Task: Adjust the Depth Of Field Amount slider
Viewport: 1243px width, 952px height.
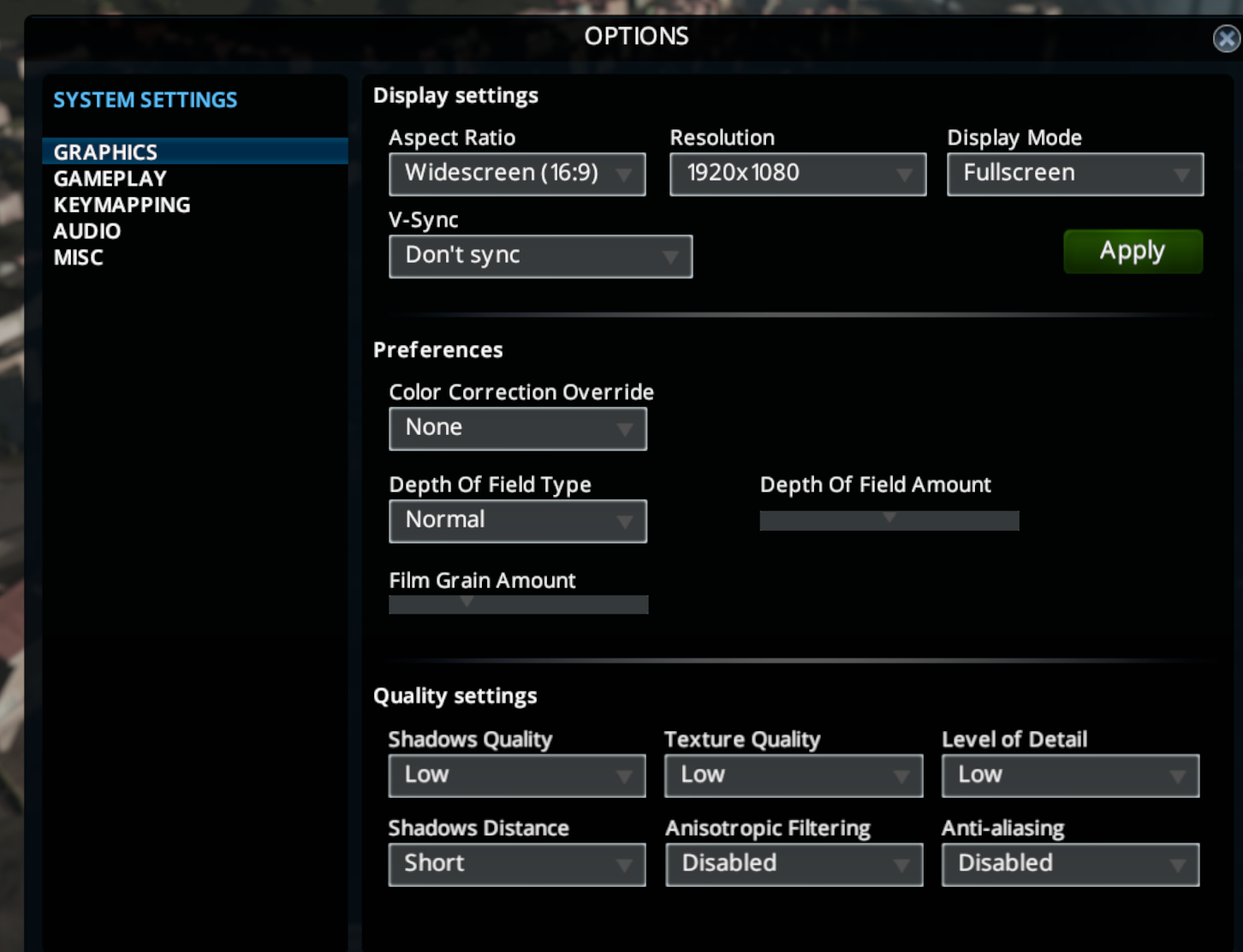Action: pos(889,521)
